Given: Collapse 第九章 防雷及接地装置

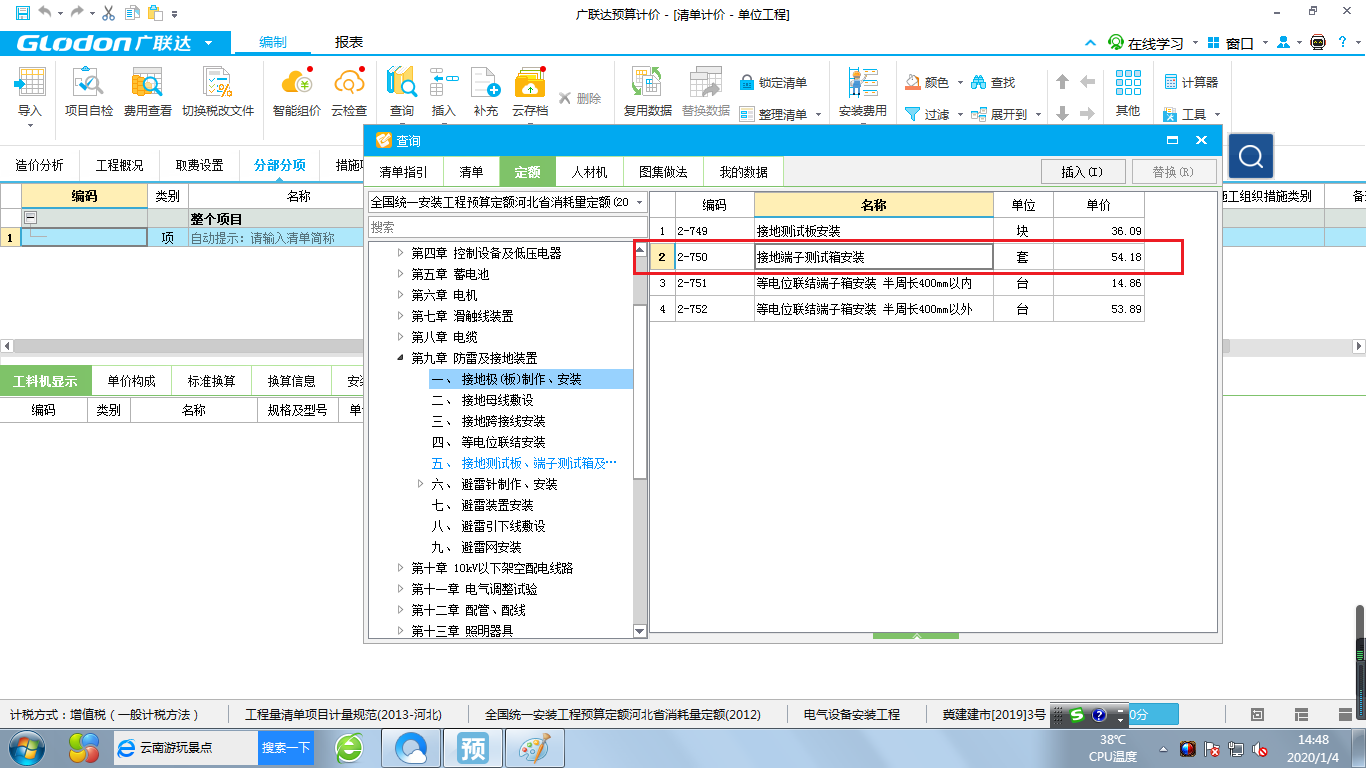Looking at the screenshot, I should [x=401, y=358].
